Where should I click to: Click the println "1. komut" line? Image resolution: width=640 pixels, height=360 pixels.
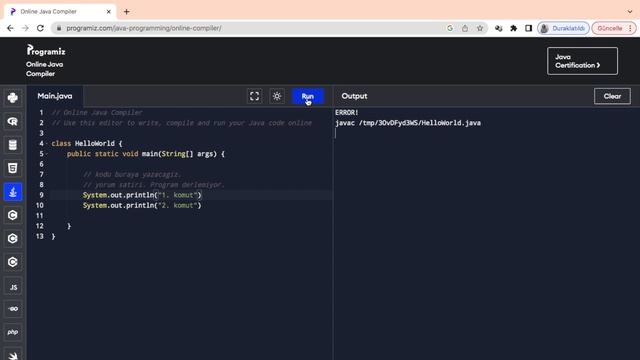coord(142,195)
